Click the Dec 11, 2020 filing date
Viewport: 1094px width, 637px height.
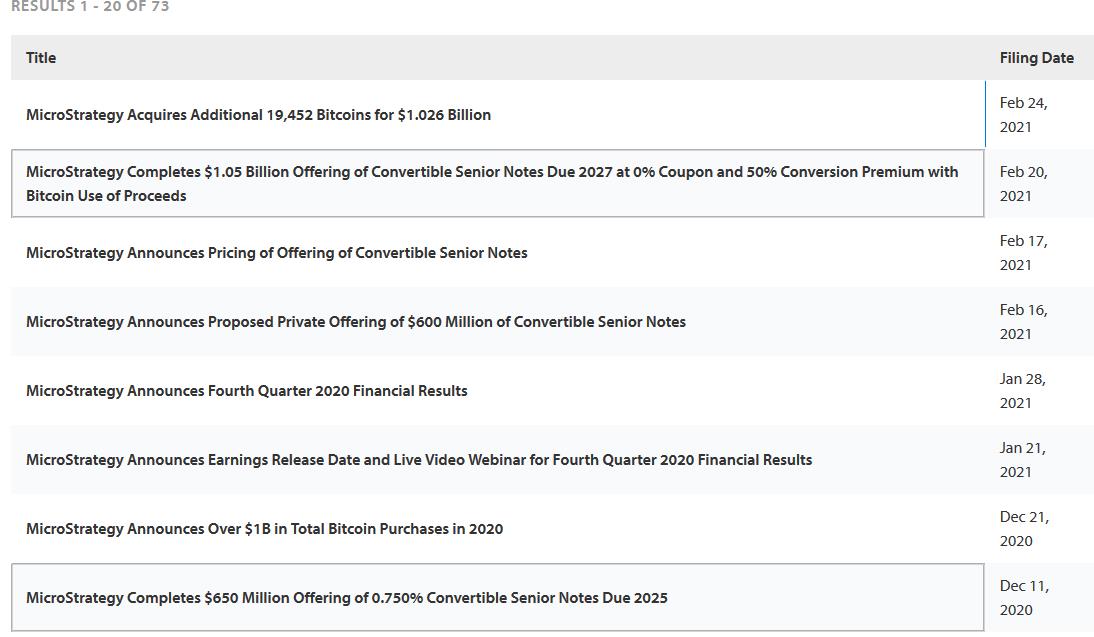[x=1023, y=598]
